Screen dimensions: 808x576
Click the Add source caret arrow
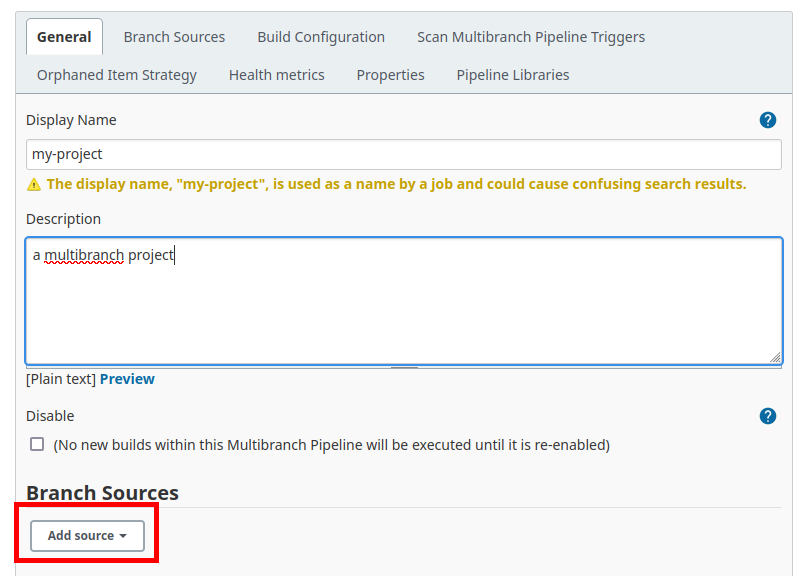coord(123,536)
